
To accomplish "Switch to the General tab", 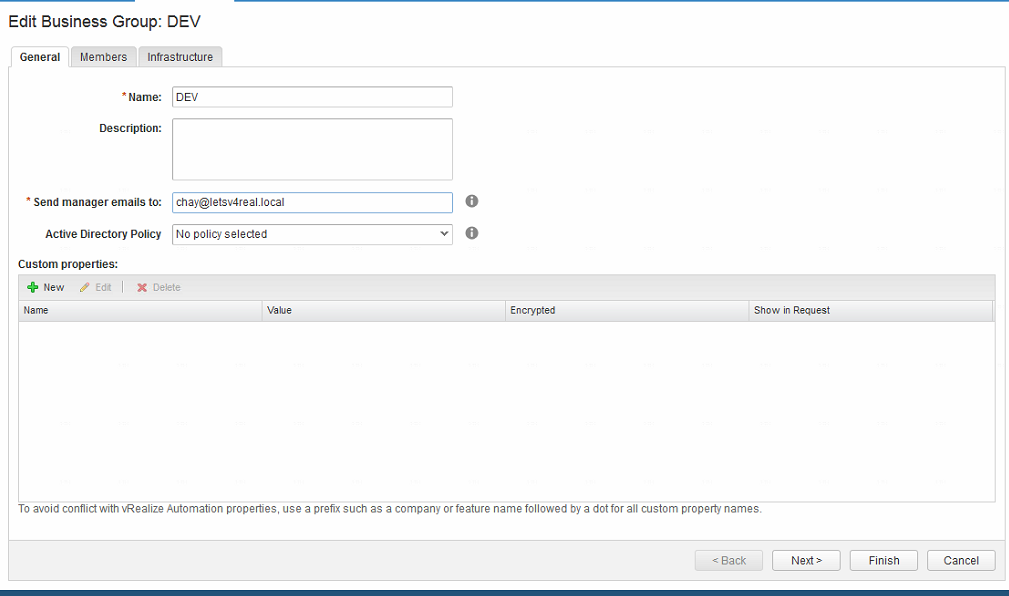I will coord(40,57).
